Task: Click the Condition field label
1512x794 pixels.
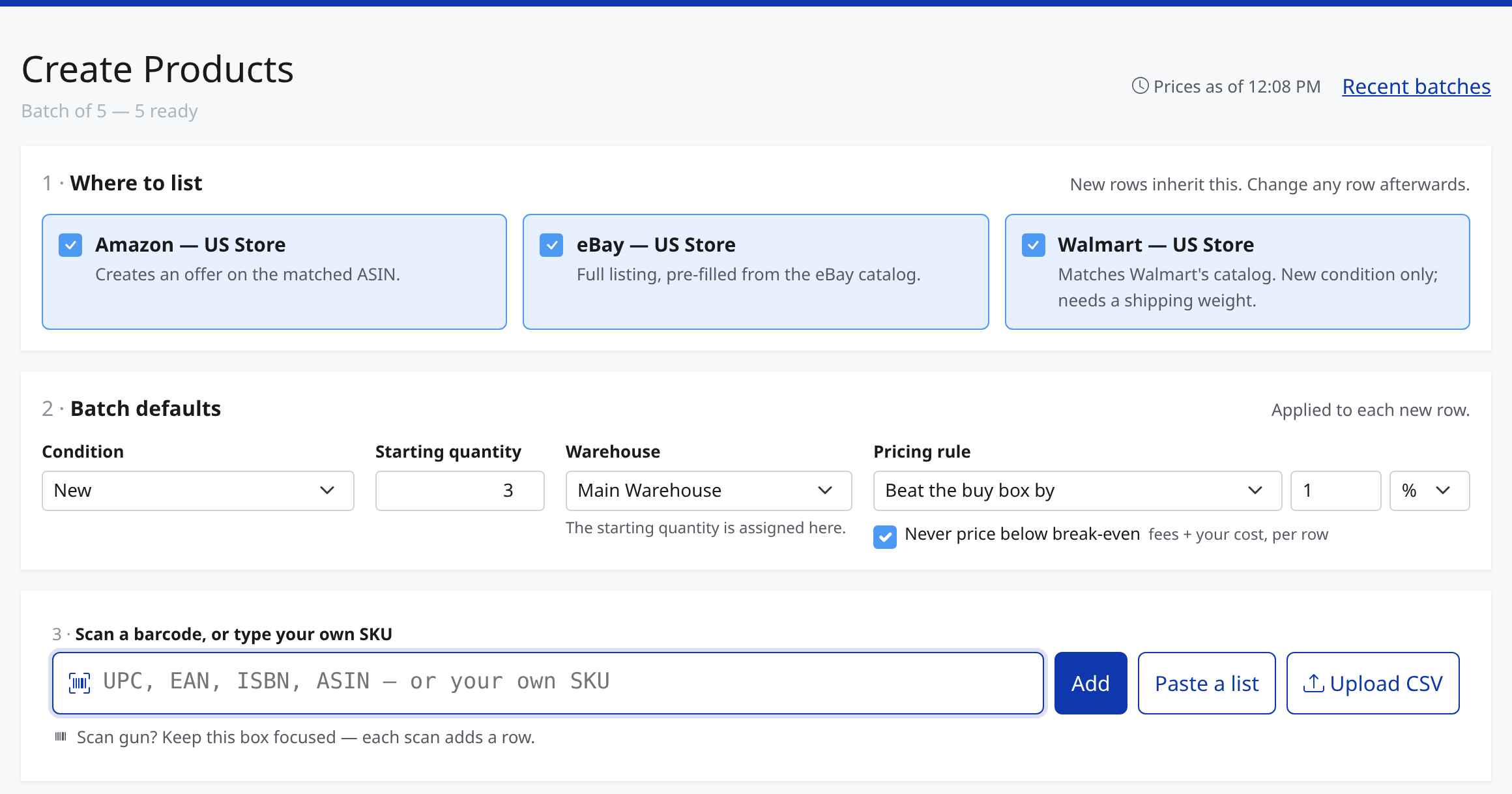Action: coord(83,452)
